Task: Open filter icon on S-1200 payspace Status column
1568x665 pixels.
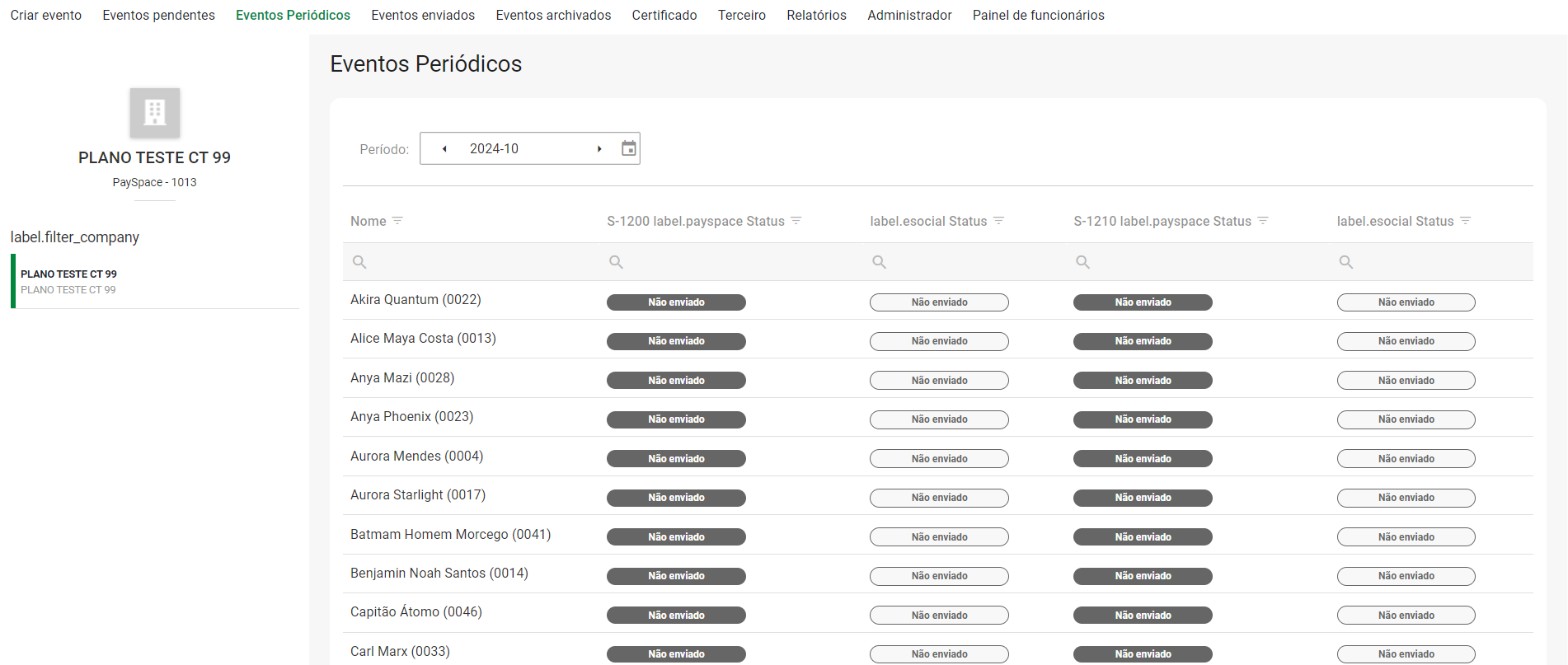Action: pos(796,221)
